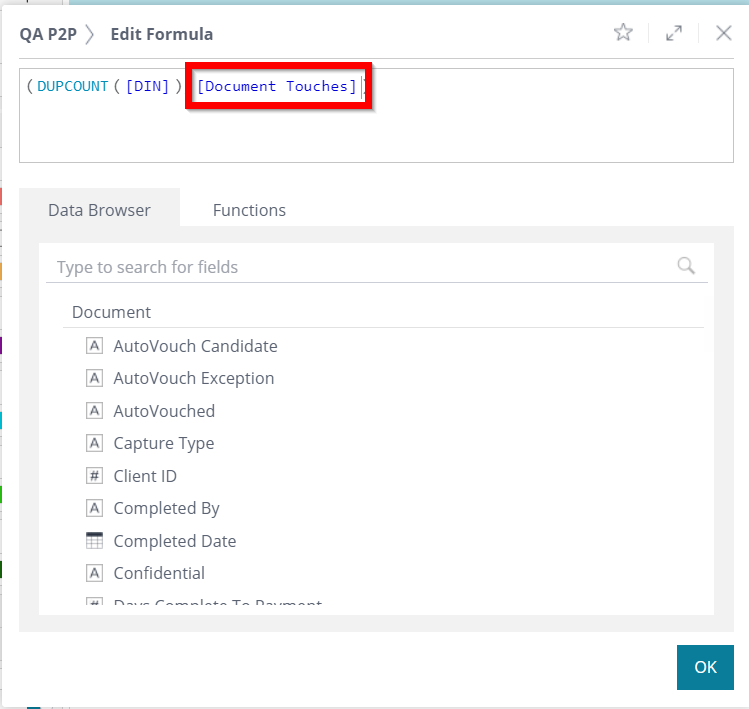749x709 pixels.
Task: Click the search magnifier icon
Action: pos(686,266)
